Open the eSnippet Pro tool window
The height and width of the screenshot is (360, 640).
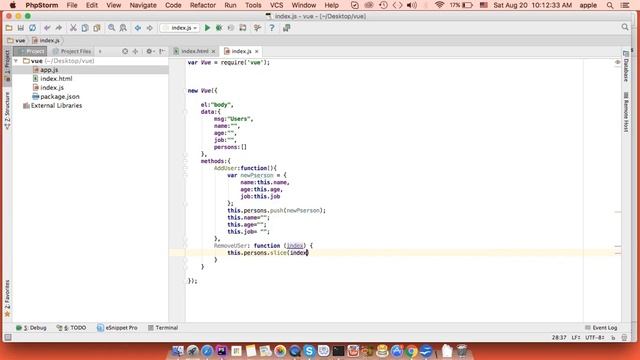pyautogui.click(x=117, y=328)
